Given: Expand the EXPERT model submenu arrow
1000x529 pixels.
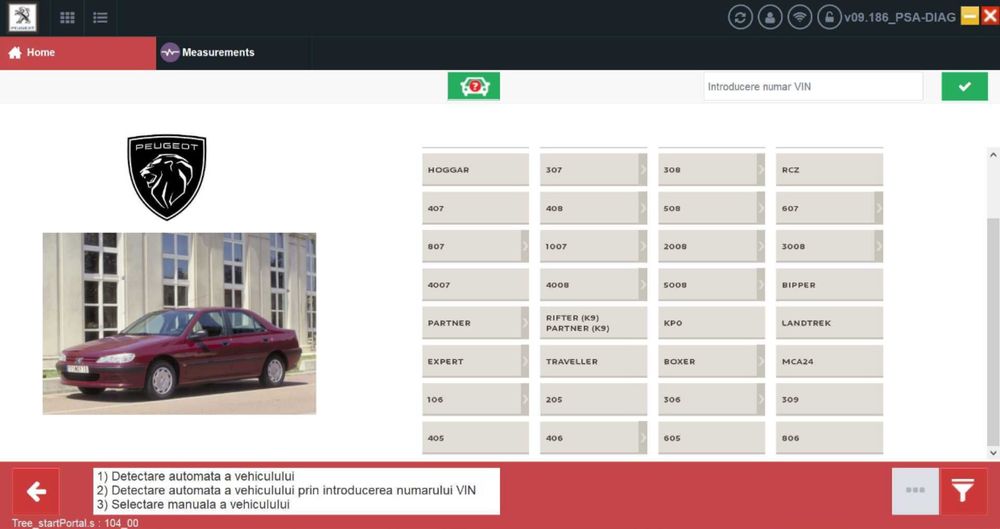Looking at the screenshot, I should tap(525, 361).
